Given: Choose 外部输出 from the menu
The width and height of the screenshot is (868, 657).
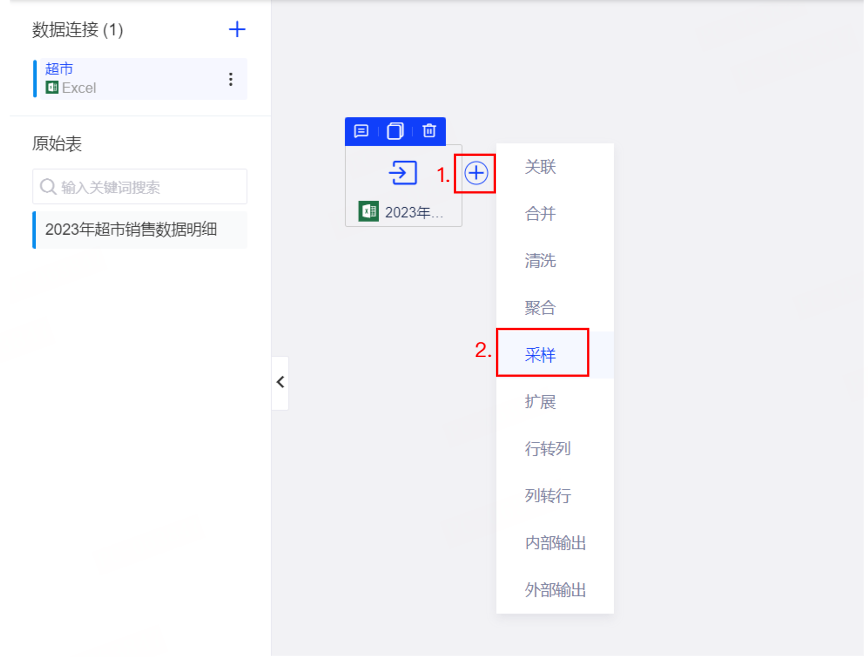Looking at the screenshot, I should tap(555, 590).
